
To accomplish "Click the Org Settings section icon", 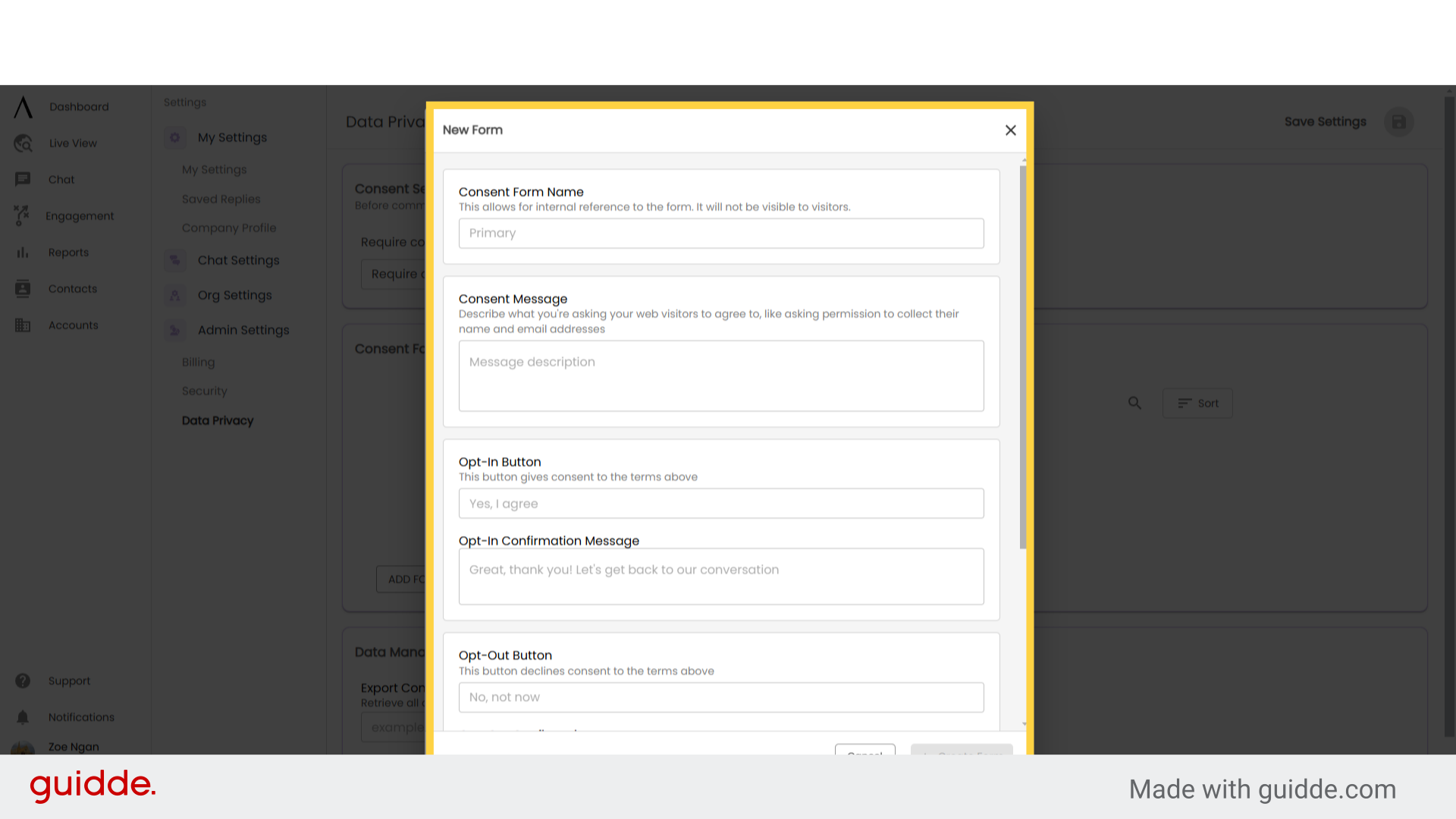I will [x=175, y=295].
